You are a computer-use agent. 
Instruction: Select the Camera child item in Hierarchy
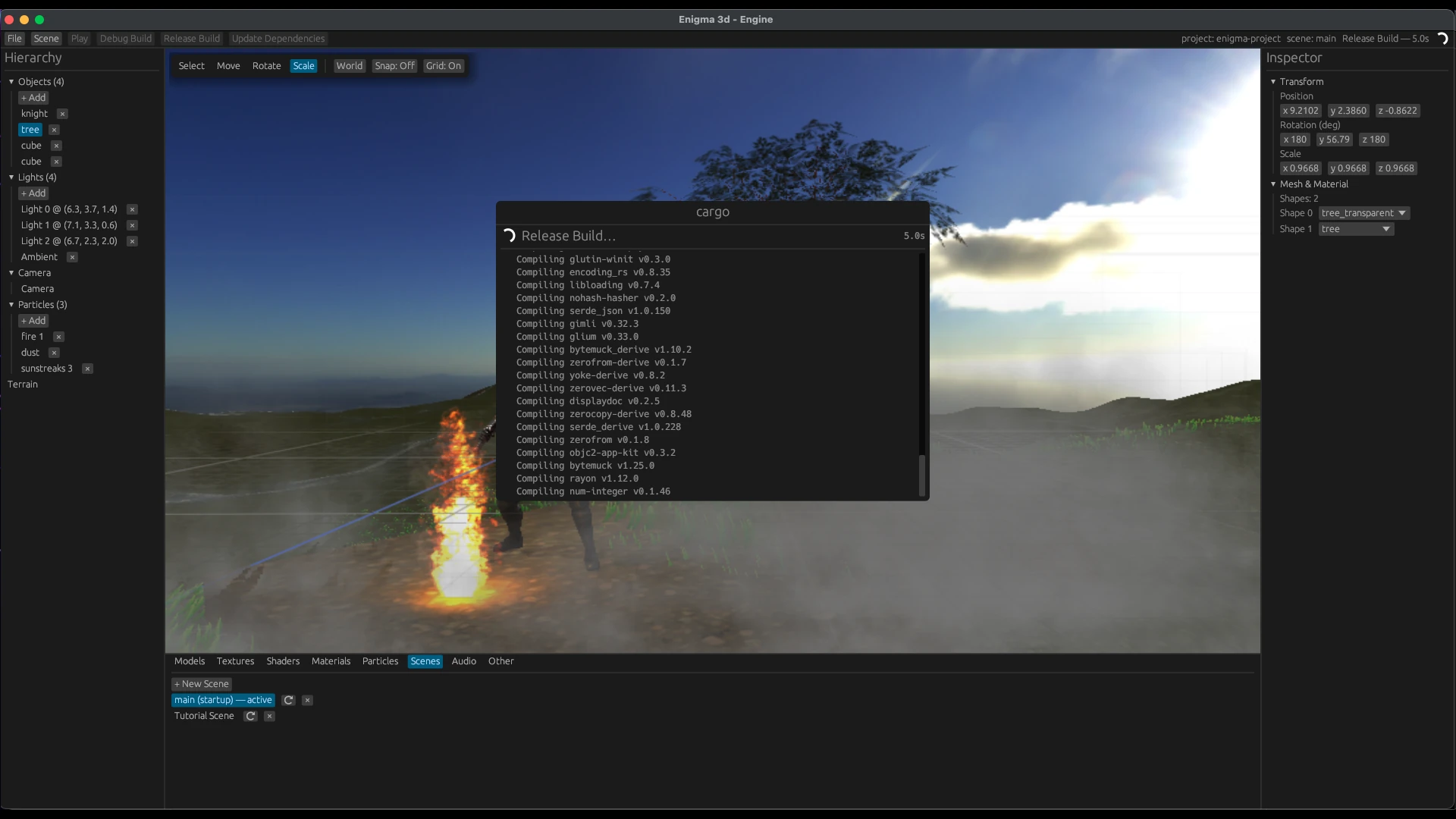tap(37, 289)
